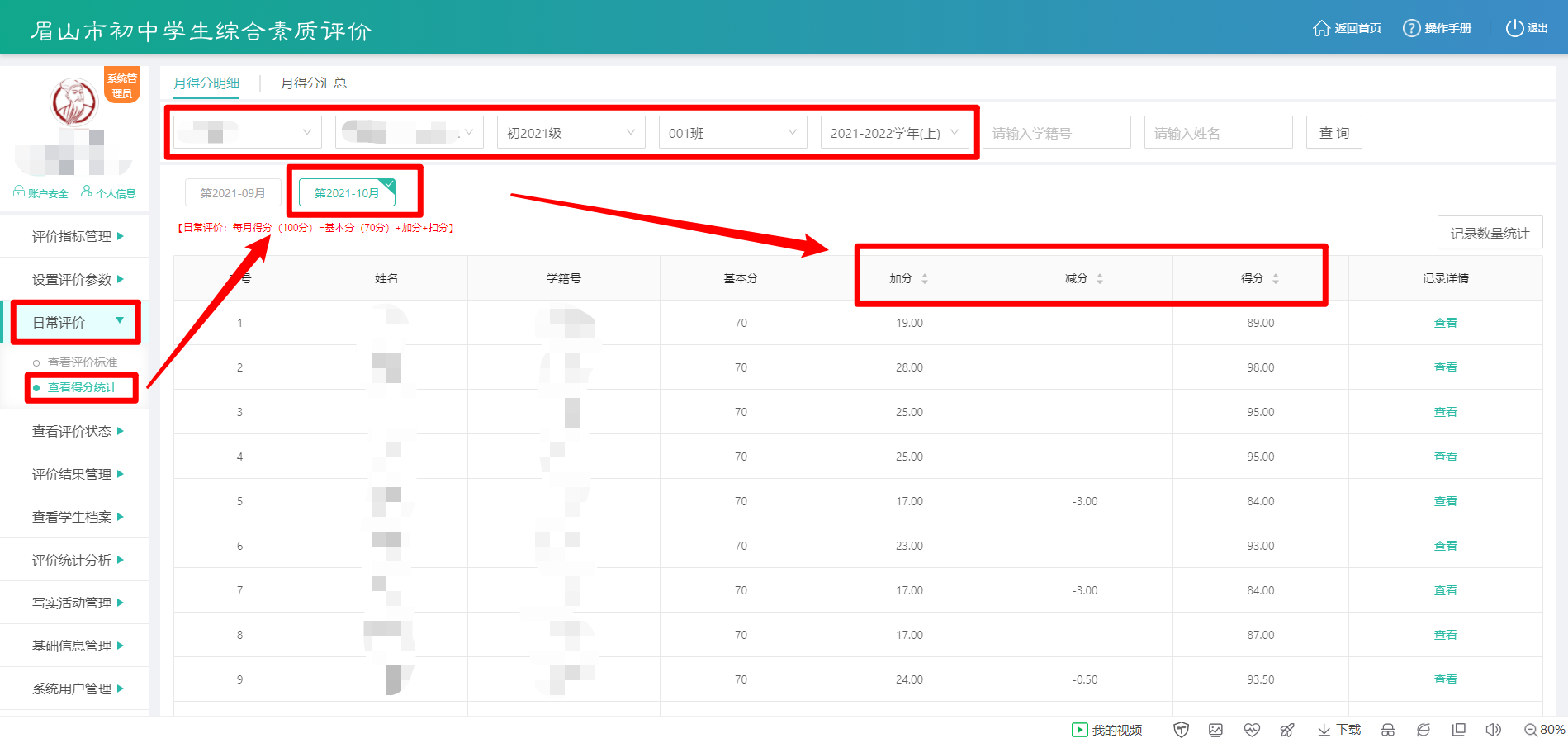
Task: Open the 001班 class dropdown
Action: tap(732, 132)
